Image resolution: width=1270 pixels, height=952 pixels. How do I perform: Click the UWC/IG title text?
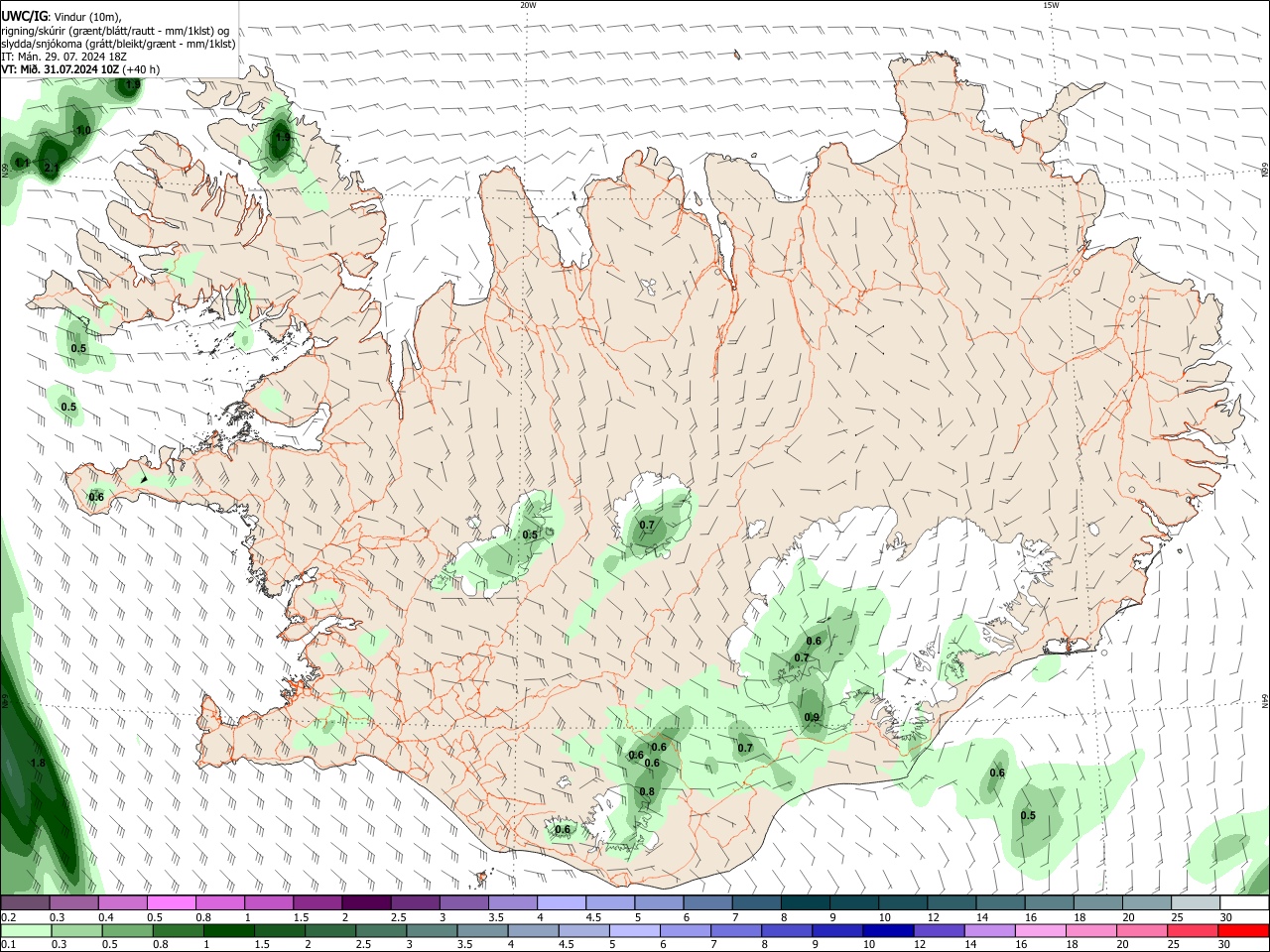(x=25, y=16)
